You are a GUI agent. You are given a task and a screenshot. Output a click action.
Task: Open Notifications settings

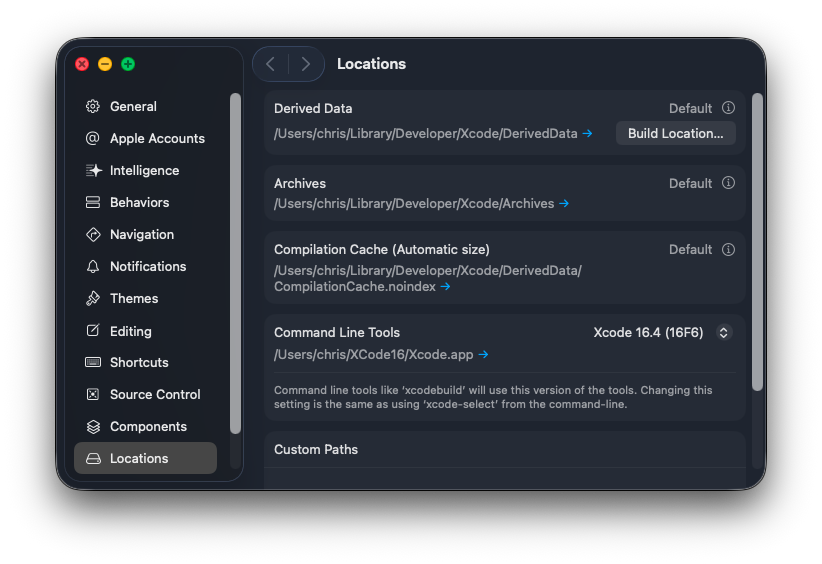(145, 266)
